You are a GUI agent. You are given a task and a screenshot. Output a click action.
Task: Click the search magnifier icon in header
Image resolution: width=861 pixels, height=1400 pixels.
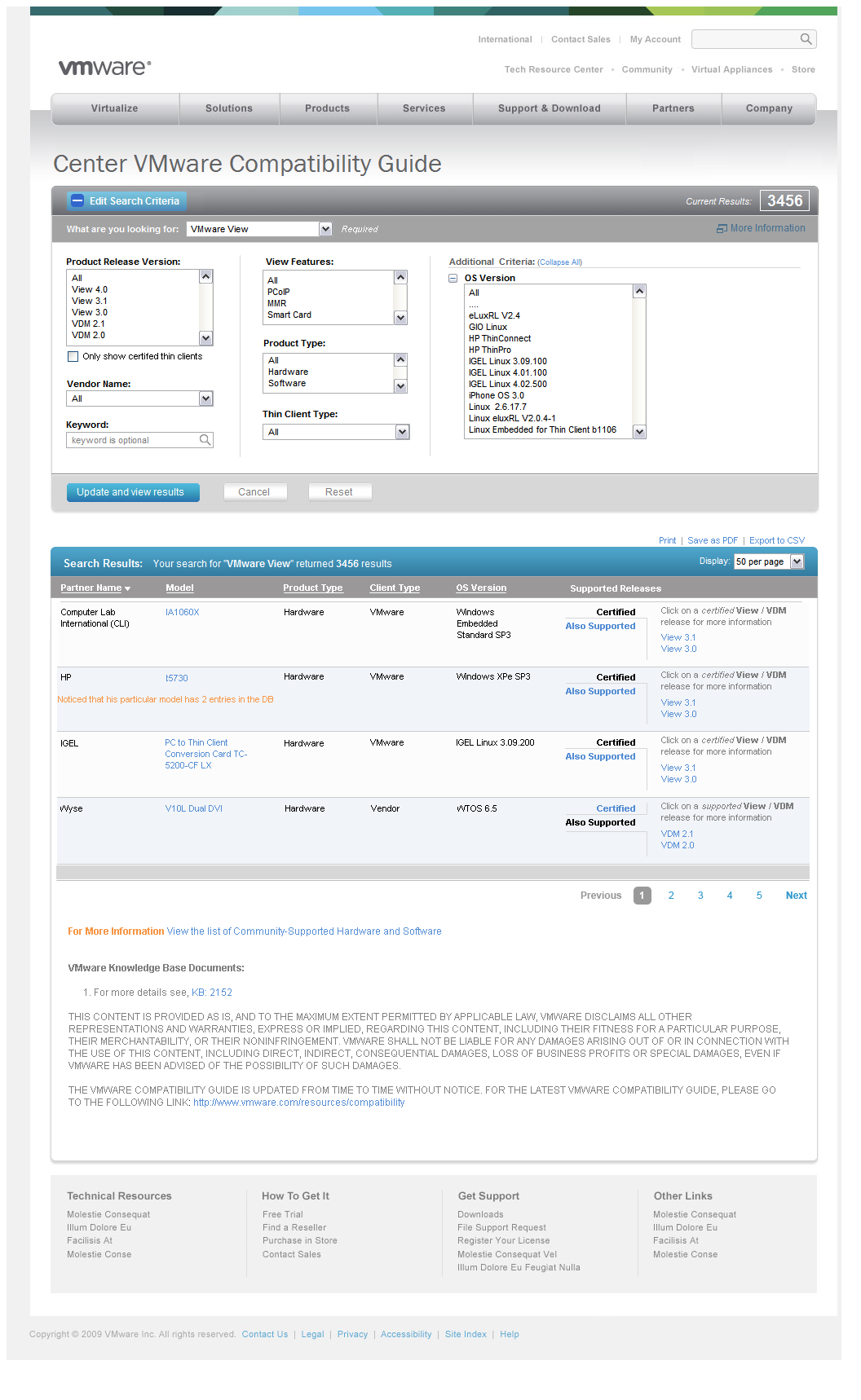click(806, 39)
